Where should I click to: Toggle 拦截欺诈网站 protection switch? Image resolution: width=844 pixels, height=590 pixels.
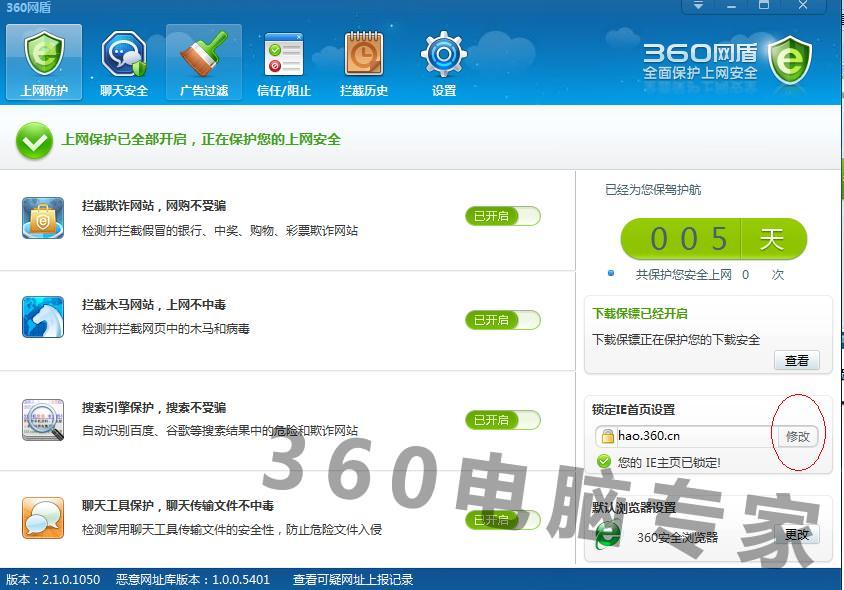pos(503,216)
